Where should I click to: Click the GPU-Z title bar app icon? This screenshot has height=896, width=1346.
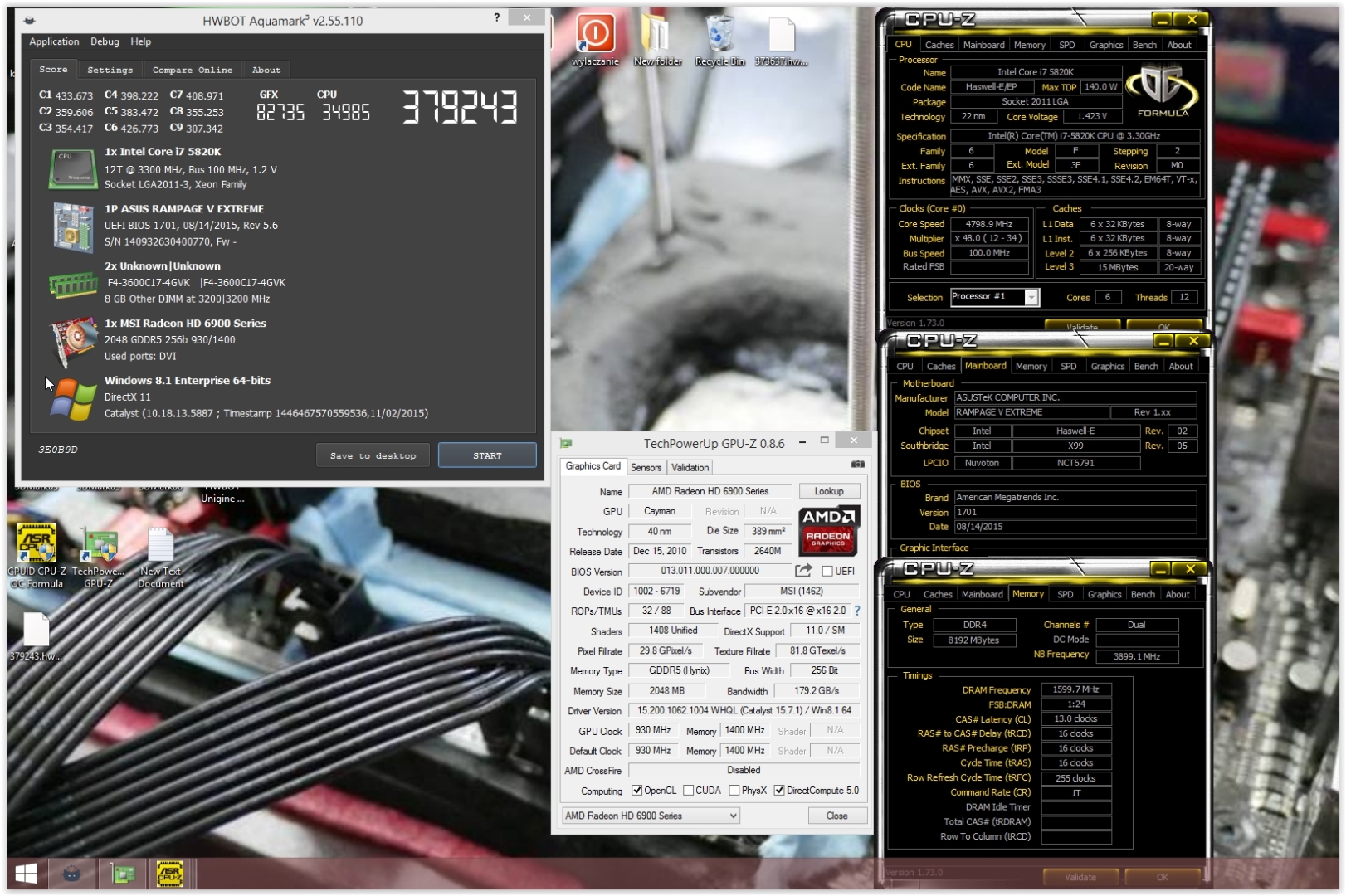click(x=566, y=443)
